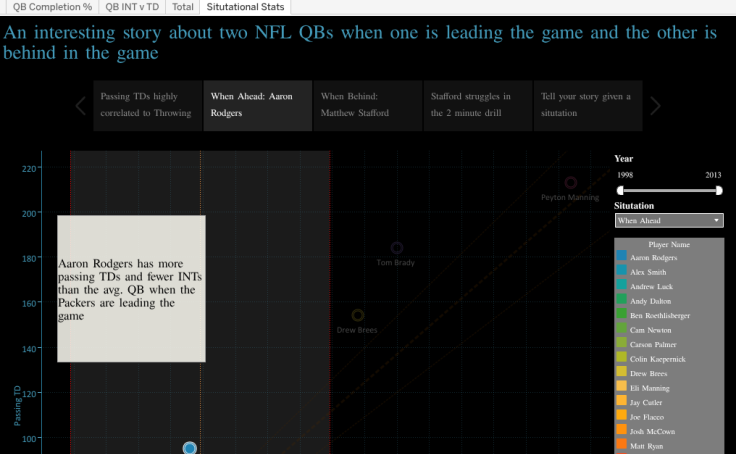736x454 pixels.
Task: Go to next story point arrow
Action: click(655, 106)
